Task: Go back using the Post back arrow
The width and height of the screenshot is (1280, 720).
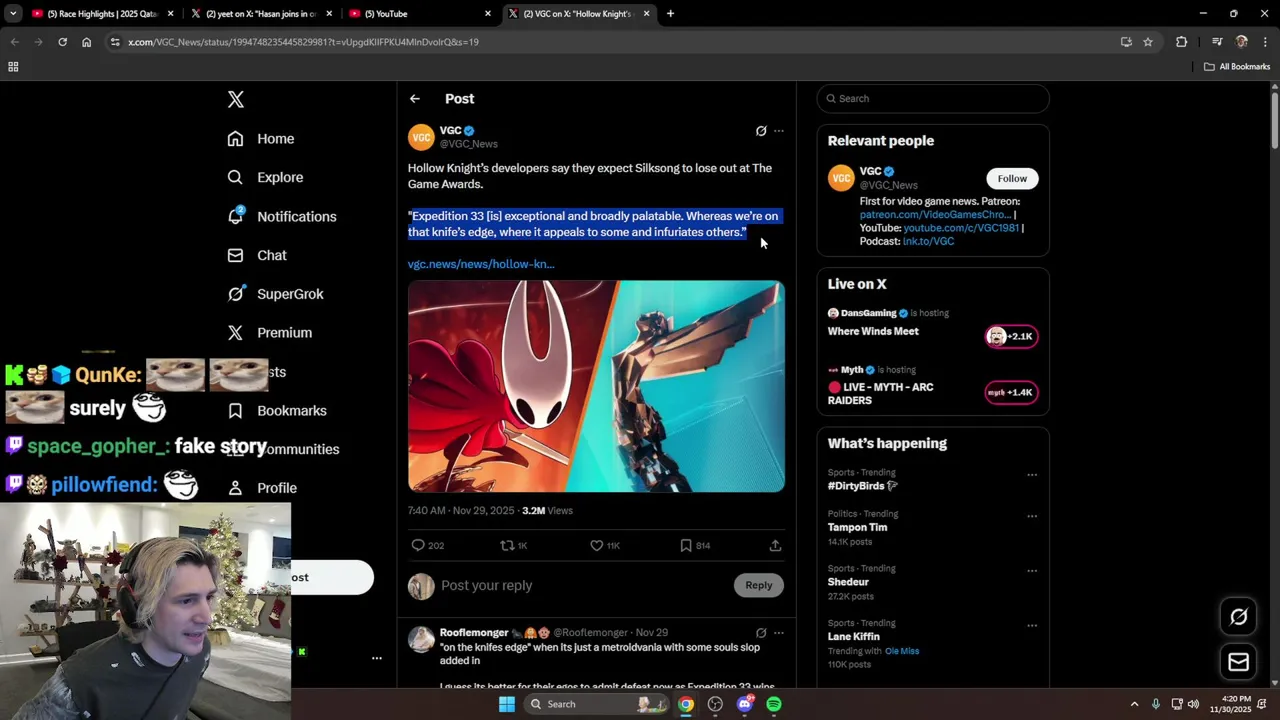Action: [x=415, y=99]
